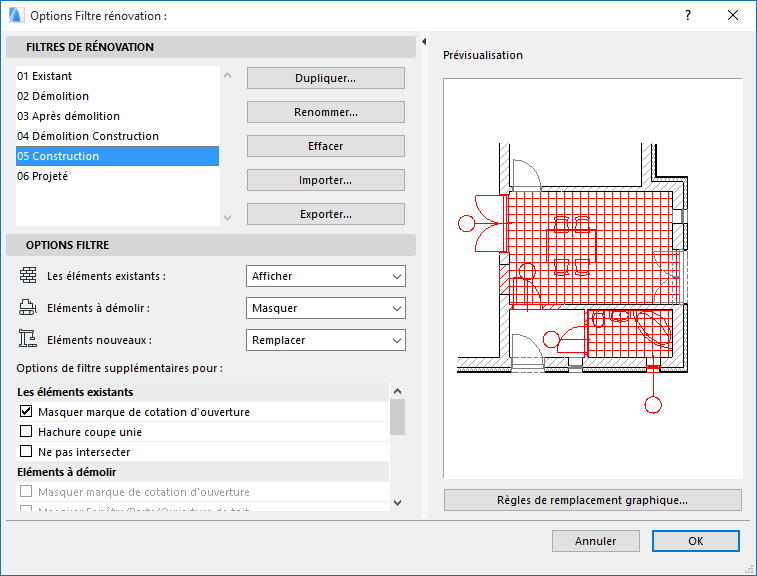Select the 04 Démolition Construction filter
Viewport: 757px width, 576px height.
coord(117,136)
